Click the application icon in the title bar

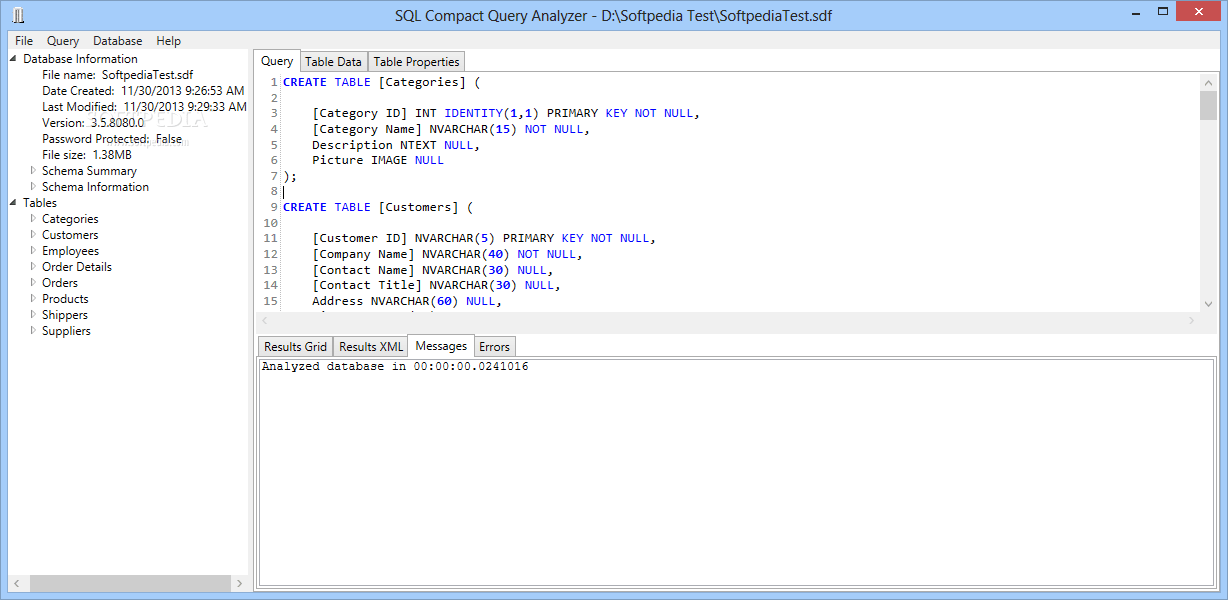click(18, 16)
